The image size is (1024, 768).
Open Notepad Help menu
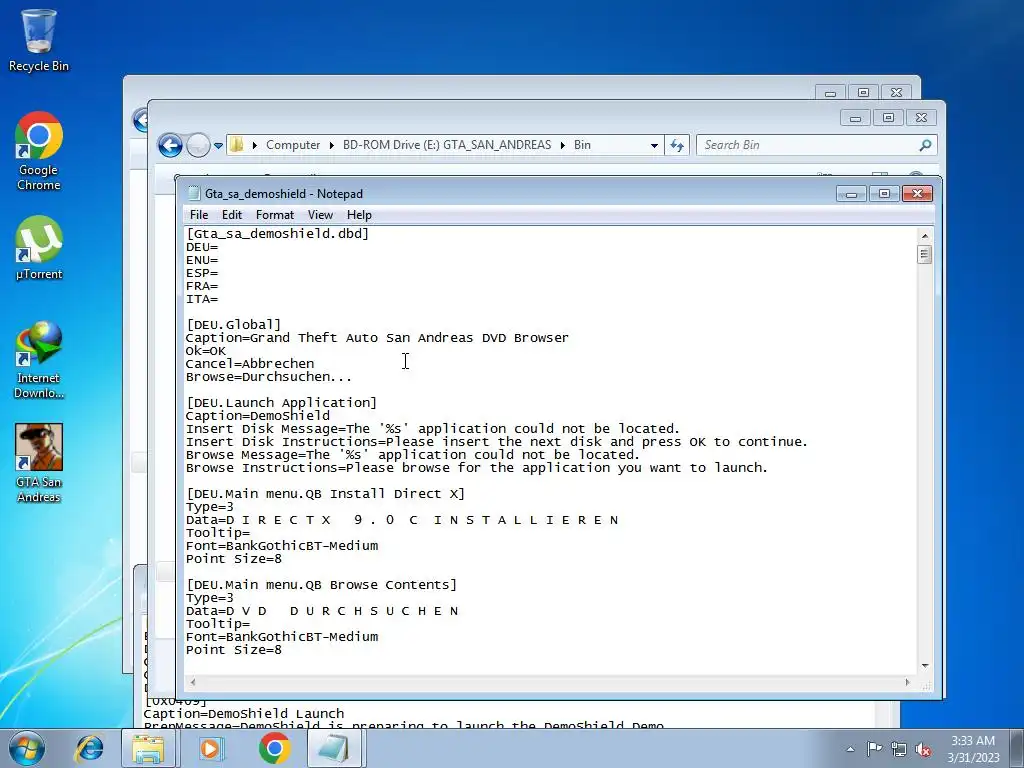pos(359,215)
